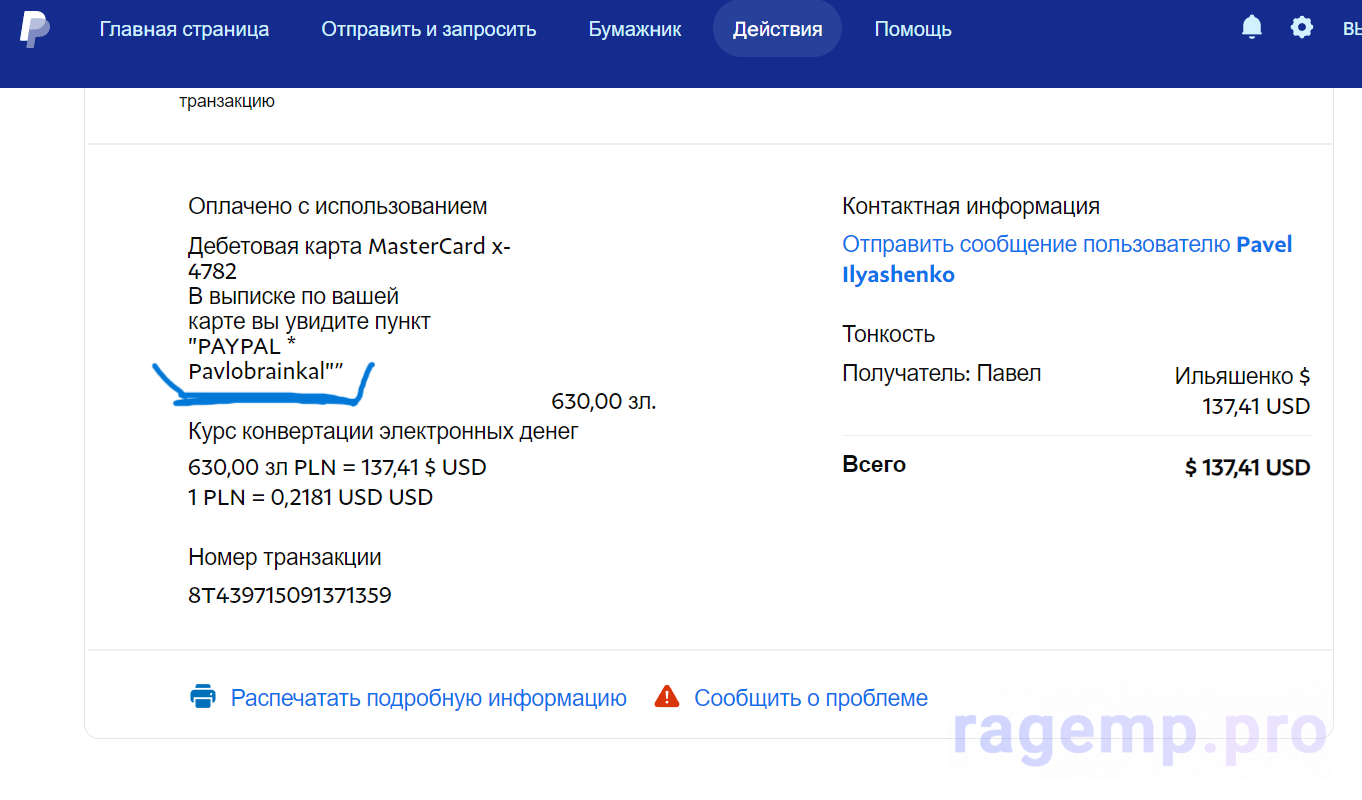Click total amount $ 137,41 USD
1362x800 pixels.
tap(1247, 468)
